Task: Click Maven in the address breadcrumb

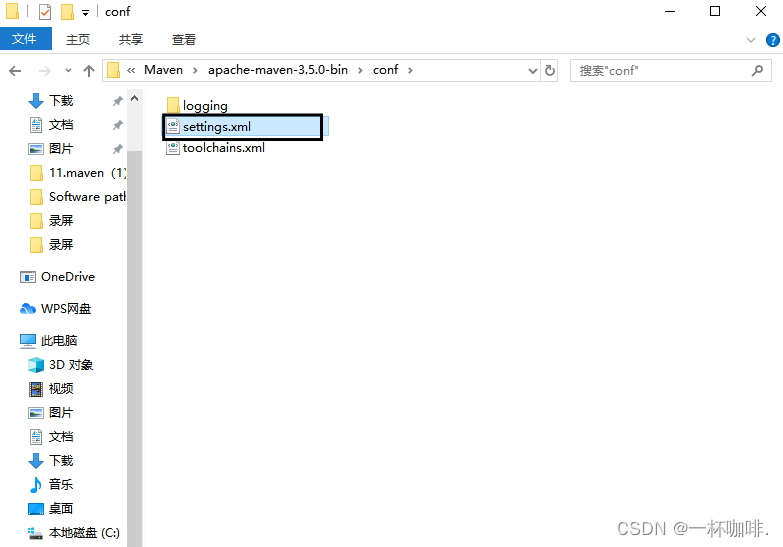Action: click(x=163, y=70)
